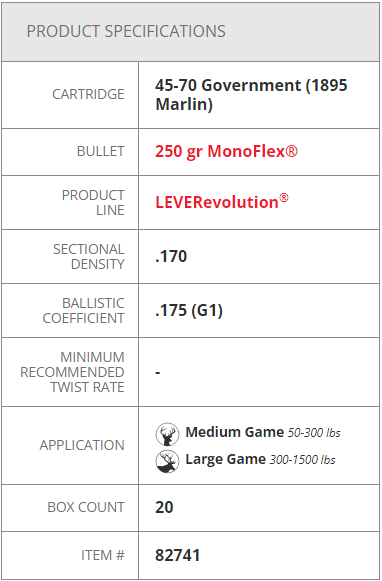The image size is (382, 581).
Task: Click the CARTRIDGE row label
Action: 88,94
